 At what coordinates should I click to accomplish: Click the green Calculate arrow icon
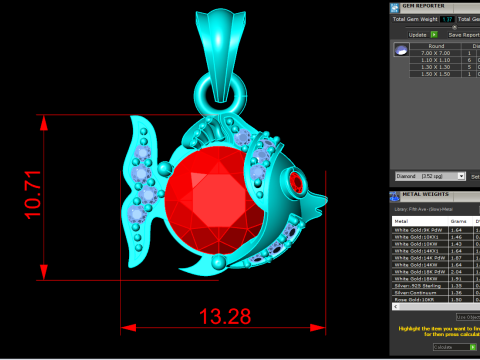(473, 347)
